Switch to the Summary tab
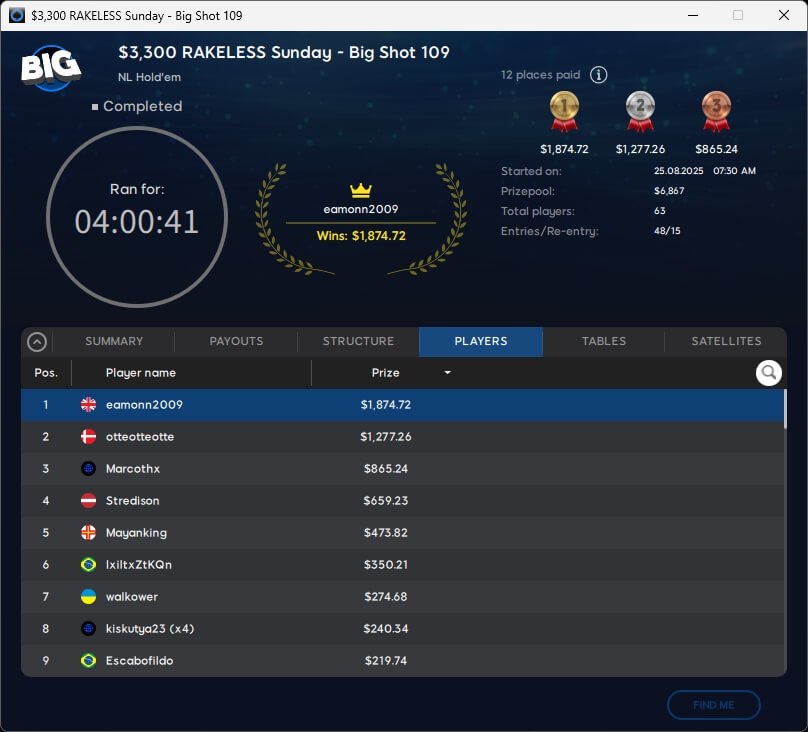Image resolution: width=808 pixels, height=732 pixels. pyautogui.click(x=114, y=342)
